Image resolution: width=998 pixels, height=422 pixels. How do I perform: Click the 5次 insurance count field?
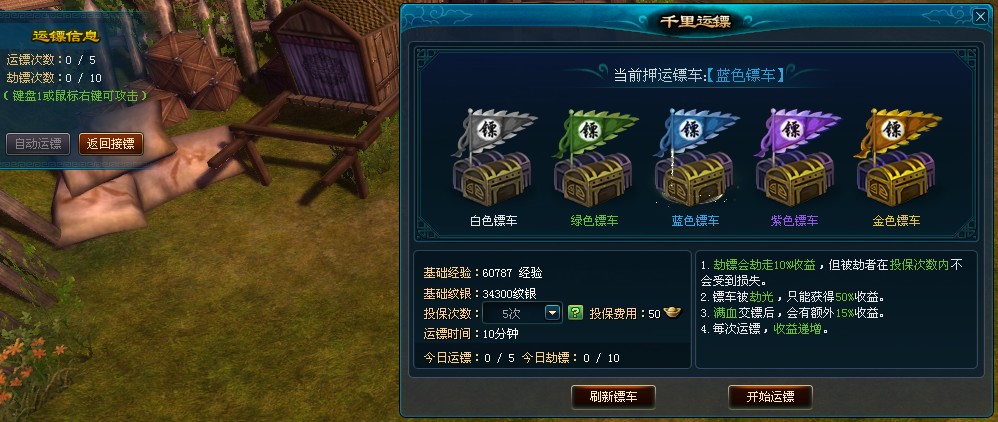tap(521, 313)
